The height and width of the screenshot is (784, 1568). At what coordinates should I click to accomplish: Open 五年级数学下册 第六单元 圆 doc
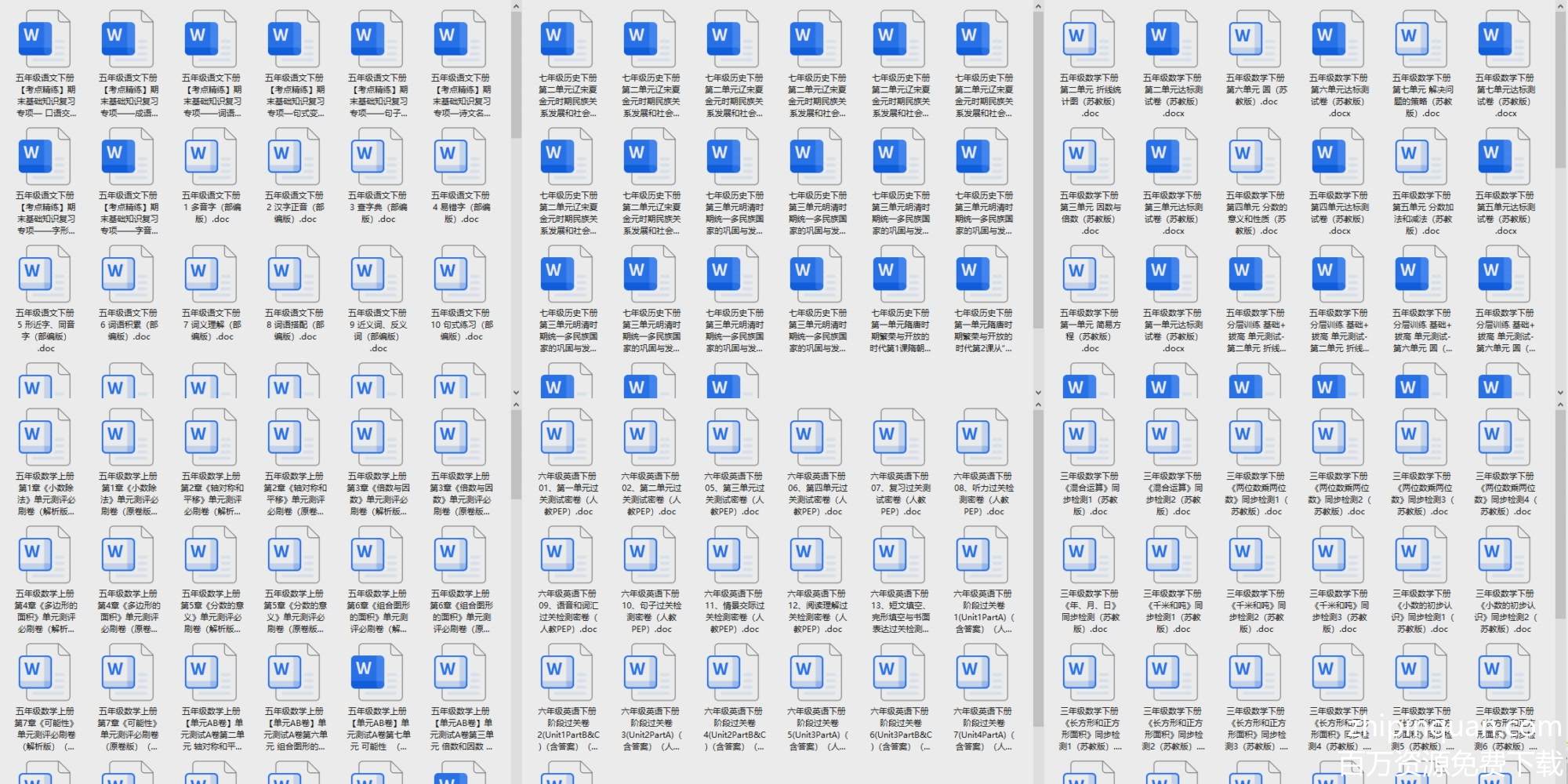(x=1256, y=39)
